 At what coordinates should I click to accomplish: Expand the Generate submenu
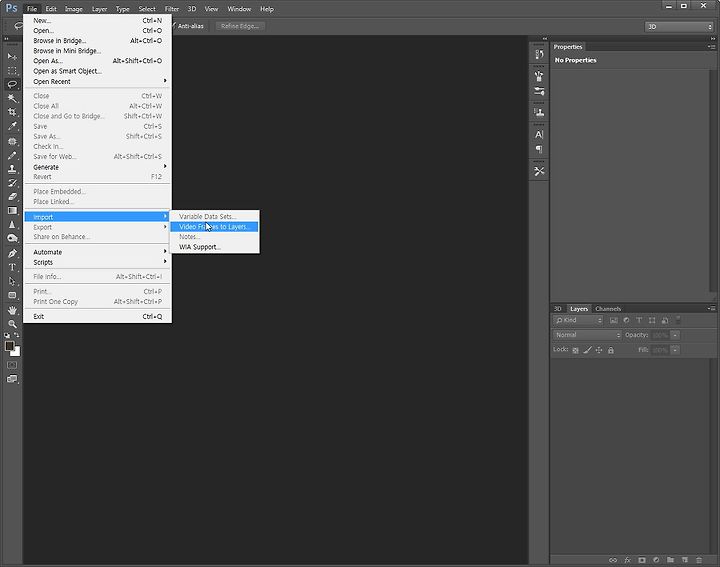(97, 167)
